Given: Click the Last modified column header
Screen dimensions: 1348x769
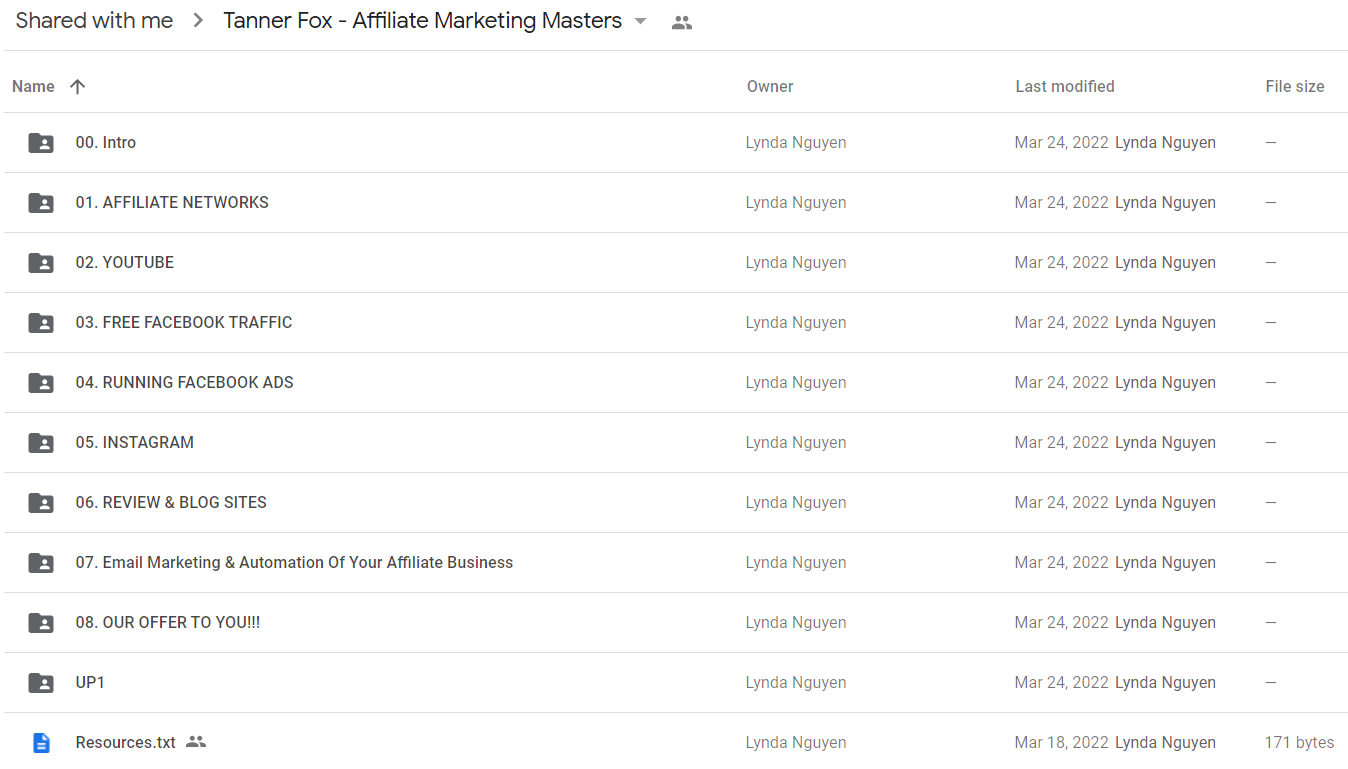Looking at the screenshot, I should tap(1065, 86).
